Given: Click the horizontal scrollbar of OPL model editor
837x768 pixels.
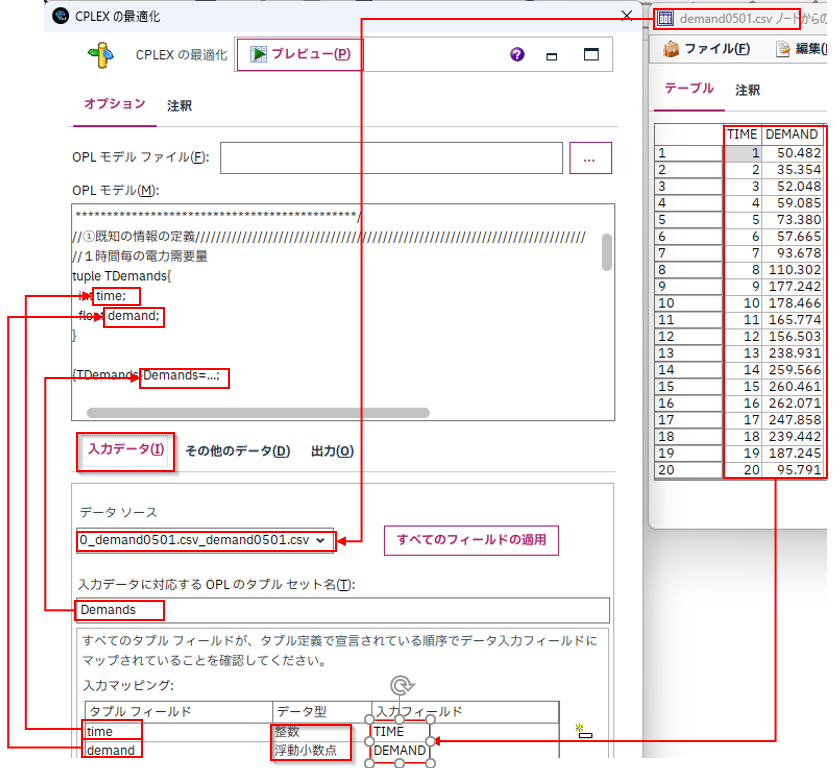Looking at the screenshot, I should tap(258, 413).
